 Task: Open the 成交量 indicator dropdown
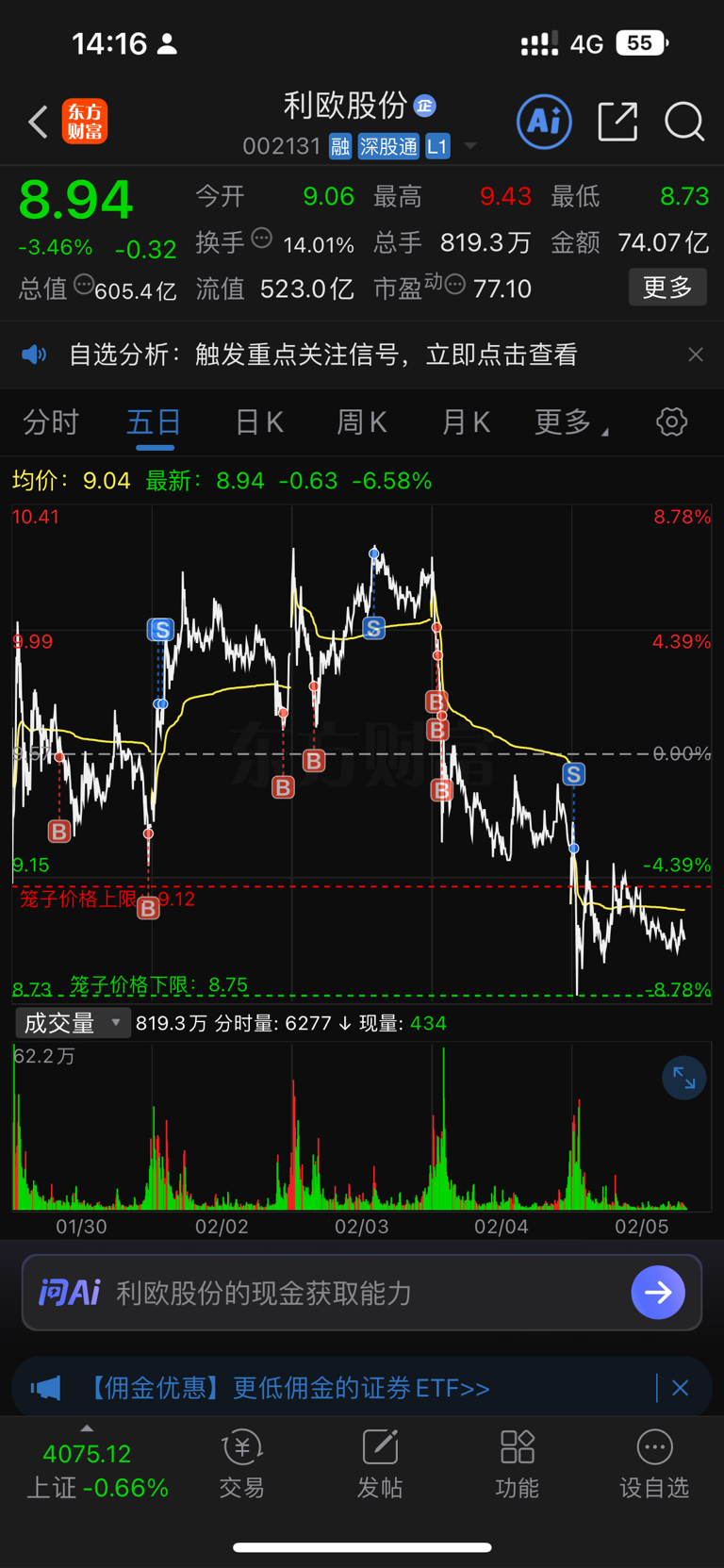click(73, 1023)
